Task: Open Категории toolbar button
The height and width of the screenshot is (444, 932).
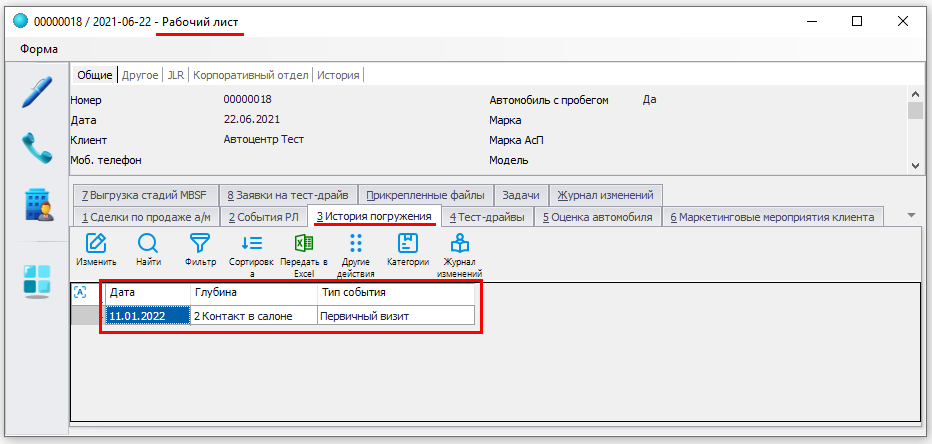Action: (408, 243)
